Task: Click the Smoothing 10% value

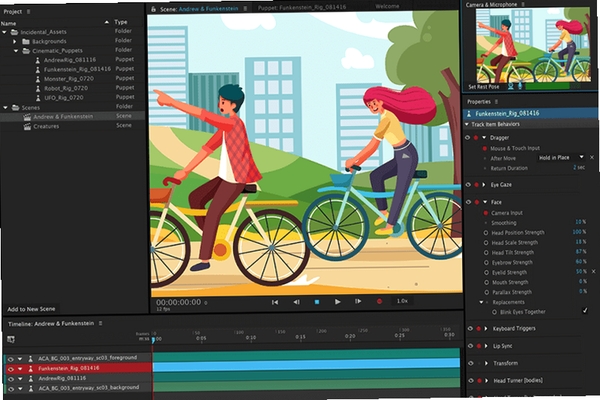Action: pyautogui.click(x=580, y=222)
